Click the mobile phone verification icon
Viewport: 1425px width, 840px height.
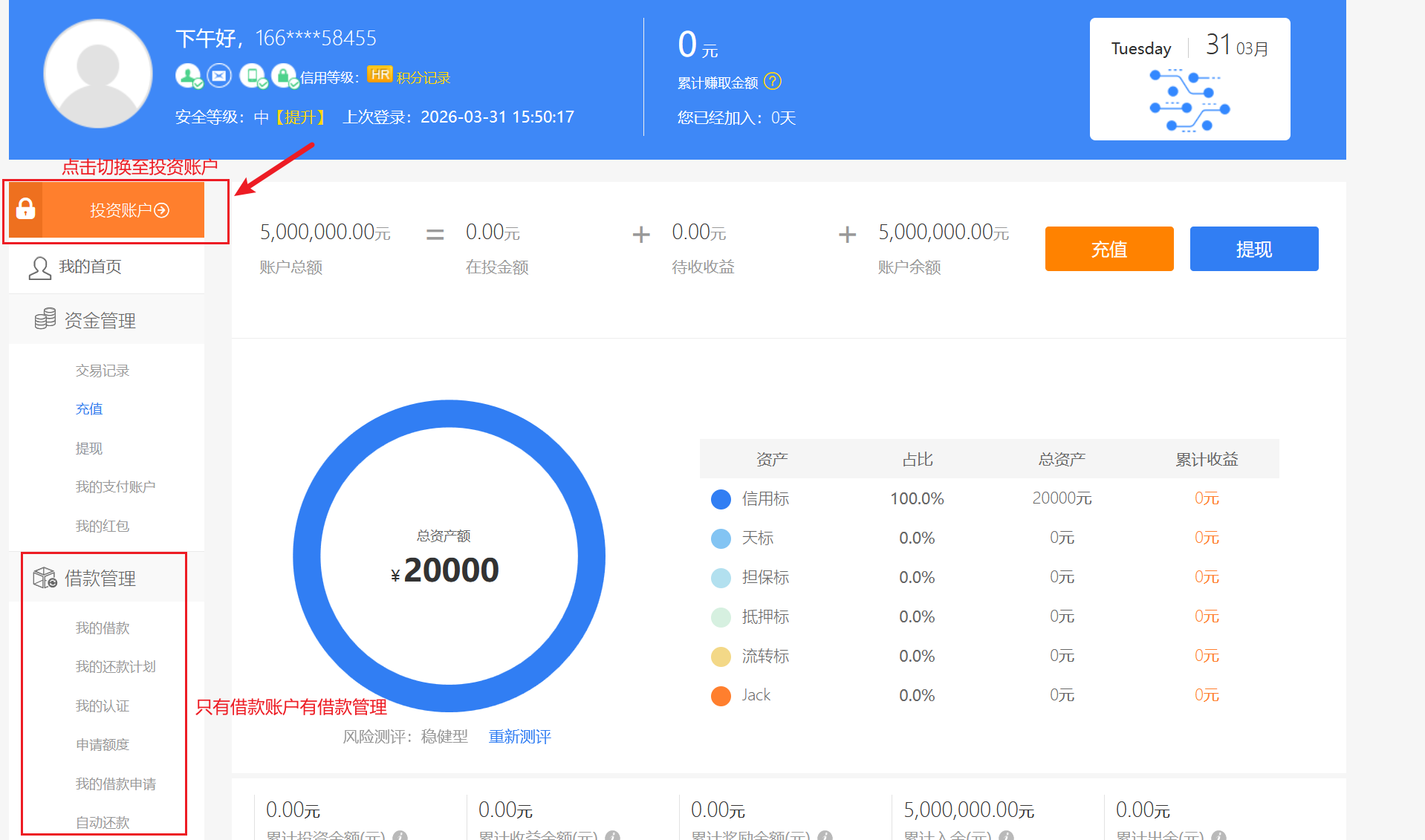[252, 76]
